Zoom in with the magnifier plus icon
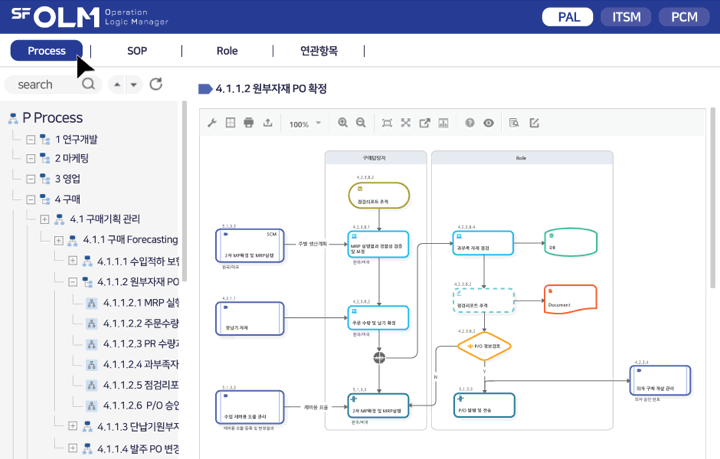Screen dimensions: 720x459 click(343, 123)
